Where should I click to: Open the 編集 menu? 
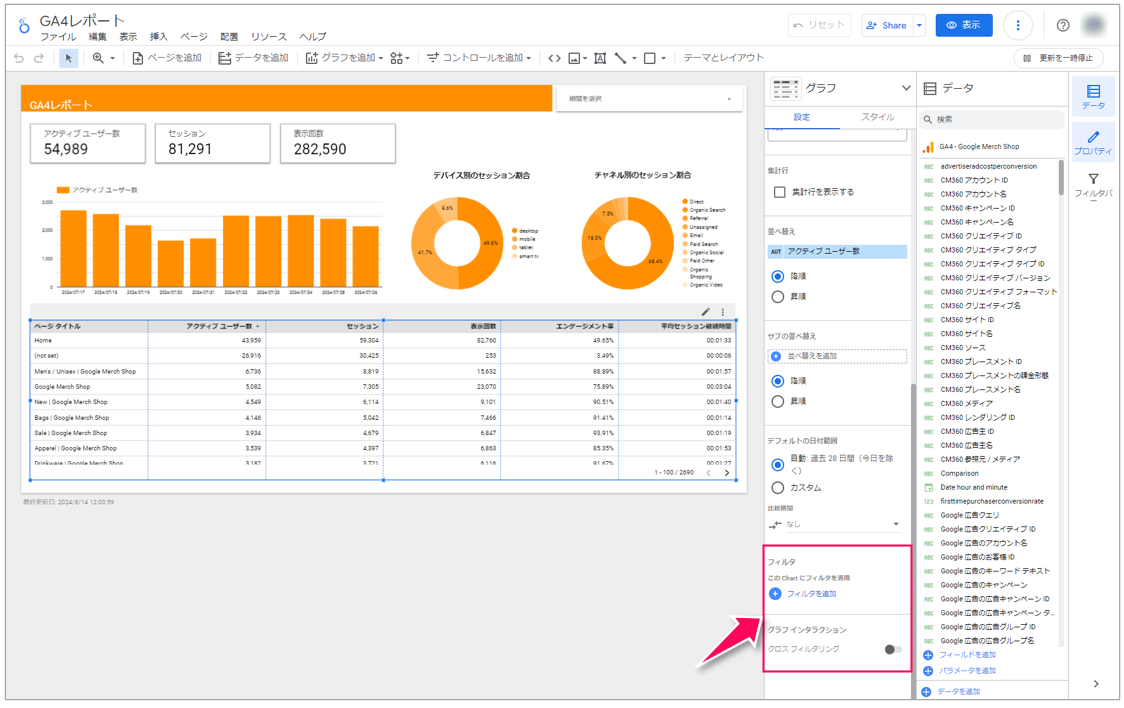click(x=97, y=37)
